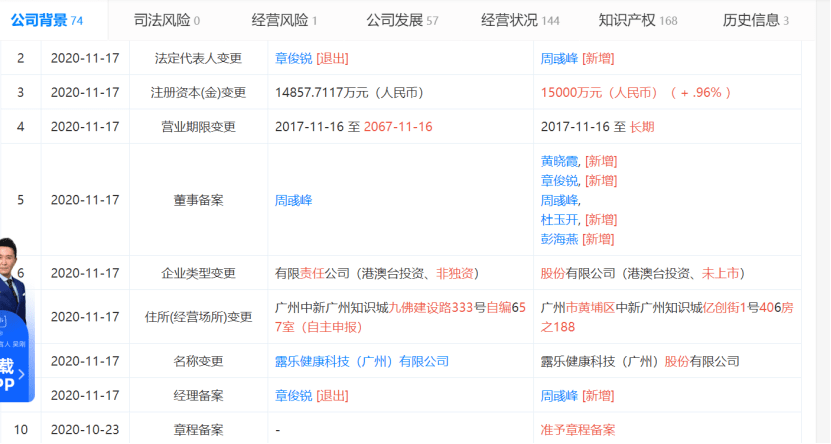
Task: Open 周彧峰 in the 经理备案 row
Action: tap(559, 396)
